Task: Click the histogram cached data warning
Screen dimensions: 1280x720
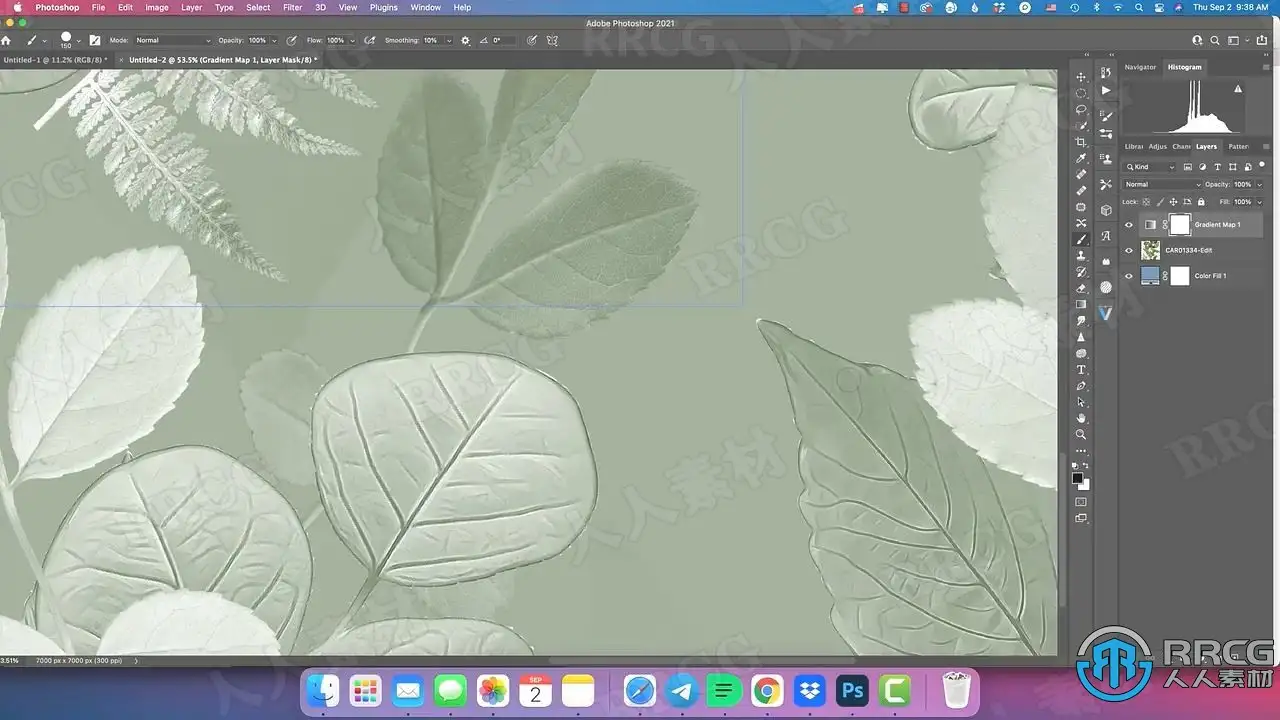Action: pyautogui.click(x=1238, y=88)
